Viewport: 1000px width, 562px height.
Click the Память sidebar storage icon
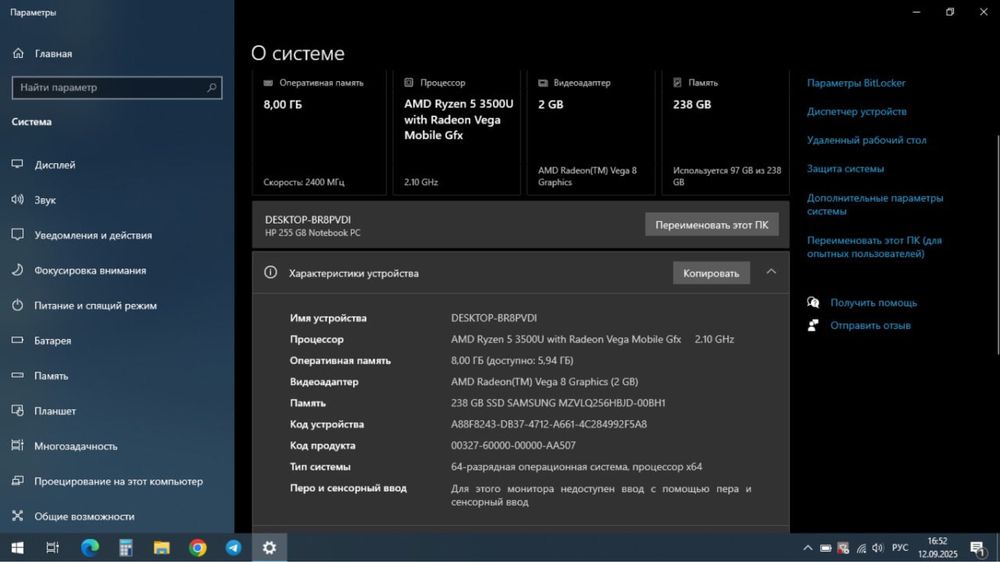[x=17, y=375]
